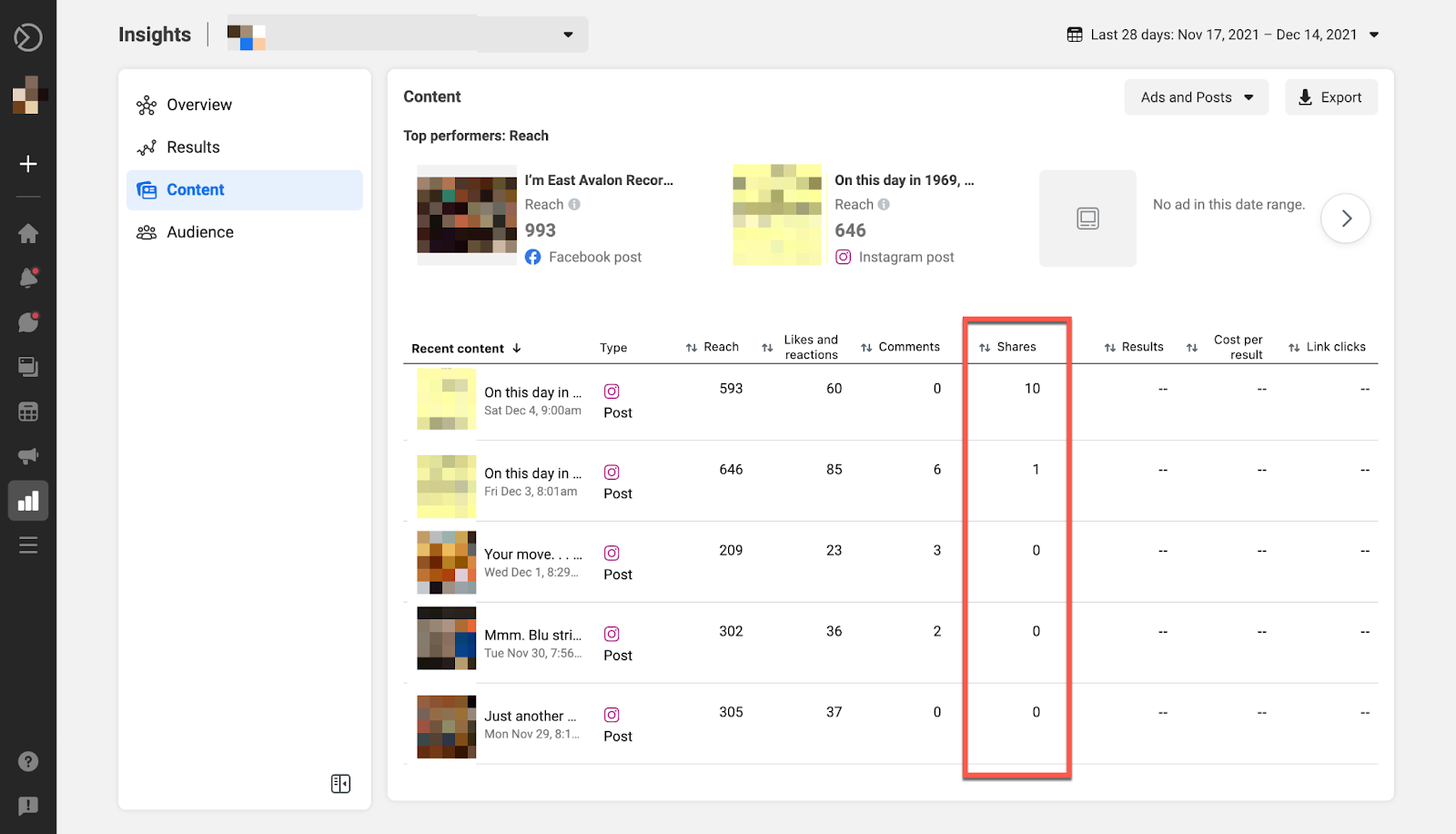Click the Export button
The image size is (1456, 834).
coord(1330,97)
